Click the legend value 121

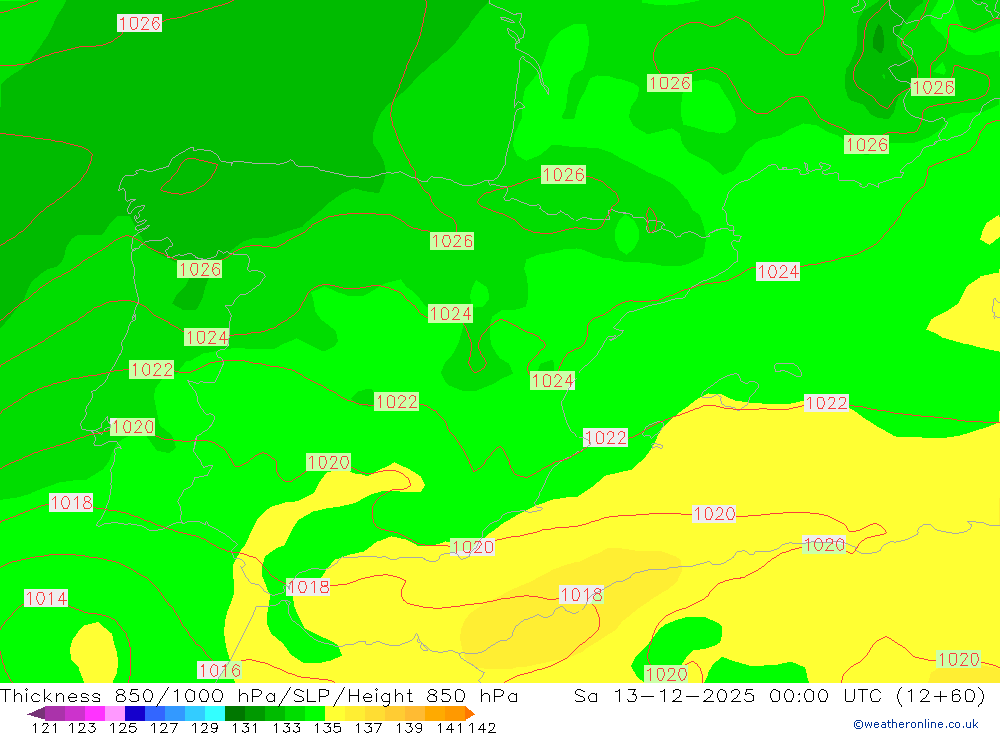click(x=45, y=727)
